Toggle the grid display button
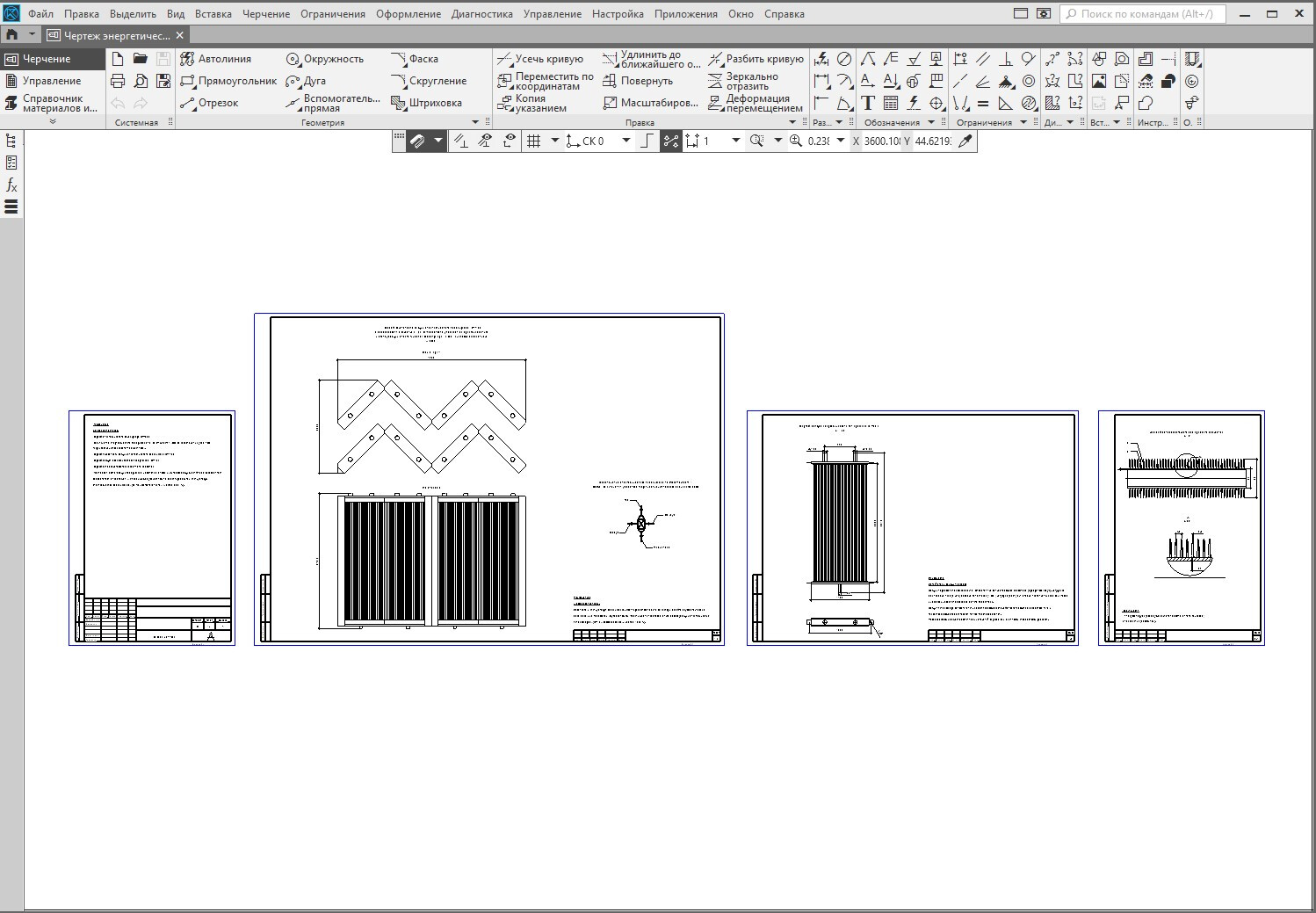 coord(533,141)
